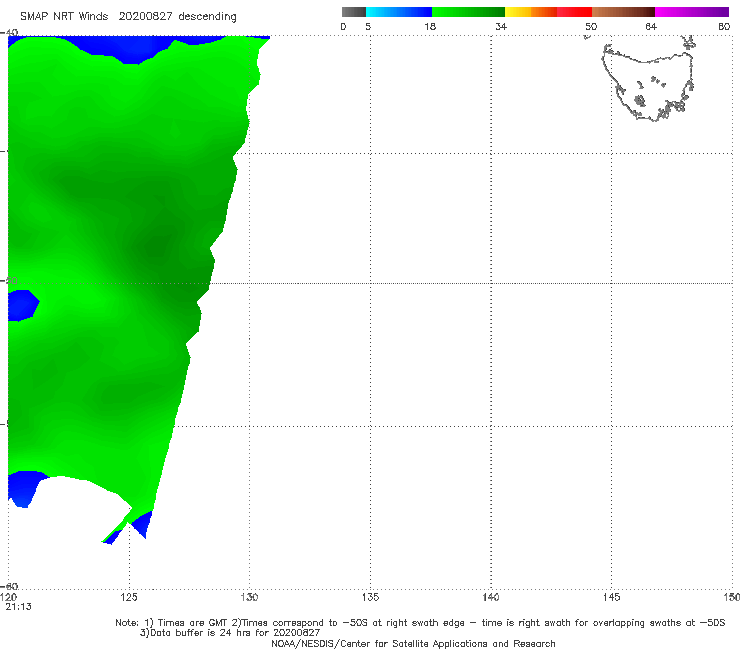The width and height of the screenshot is (740, 650).
Task: Pick the gray 0–5 segment of the color bar
Action: [353, 12]
